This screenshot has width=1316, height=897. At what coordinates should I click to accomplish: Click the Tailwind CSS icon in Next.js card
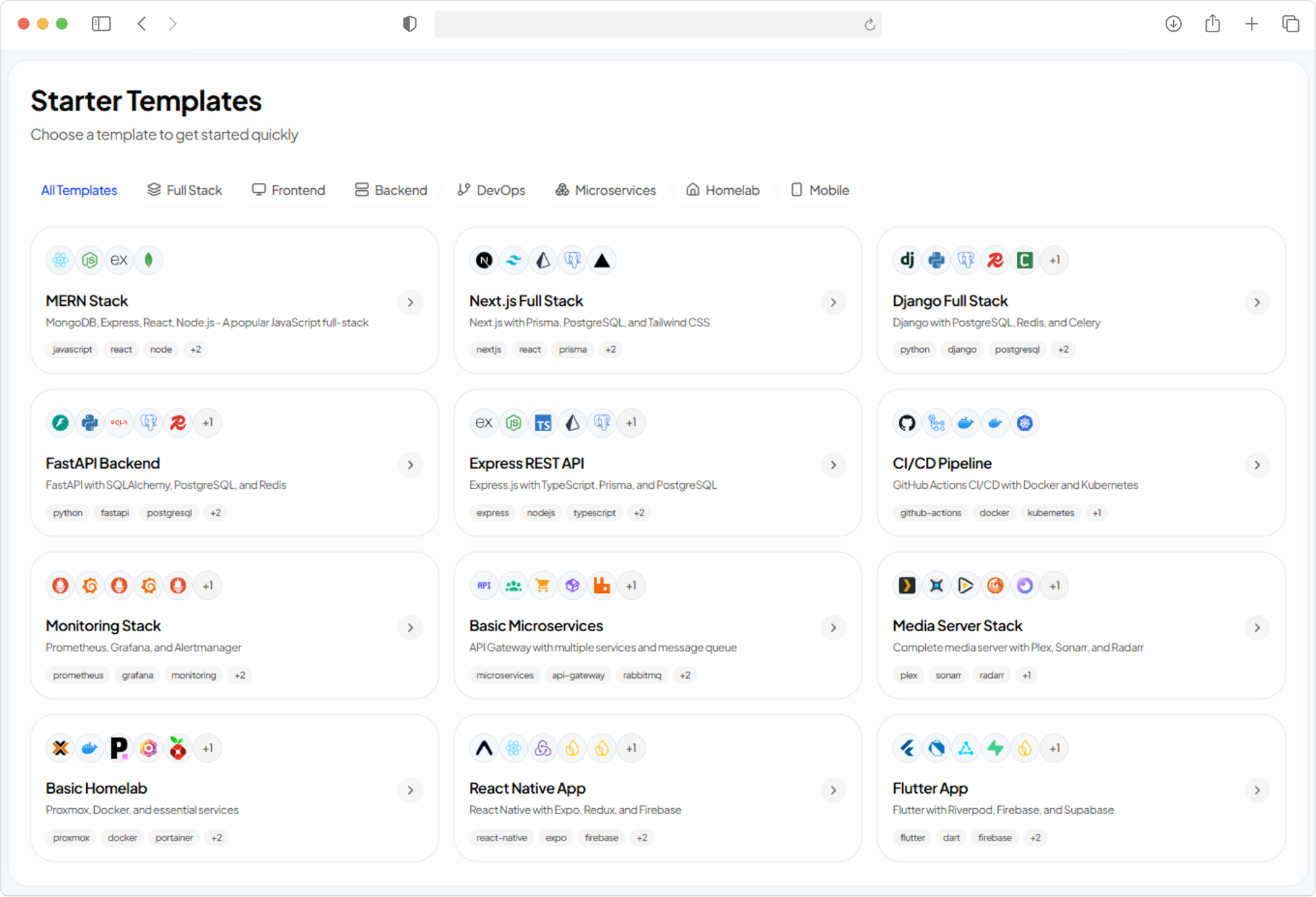pyautogui.click(x=513, y=260)
